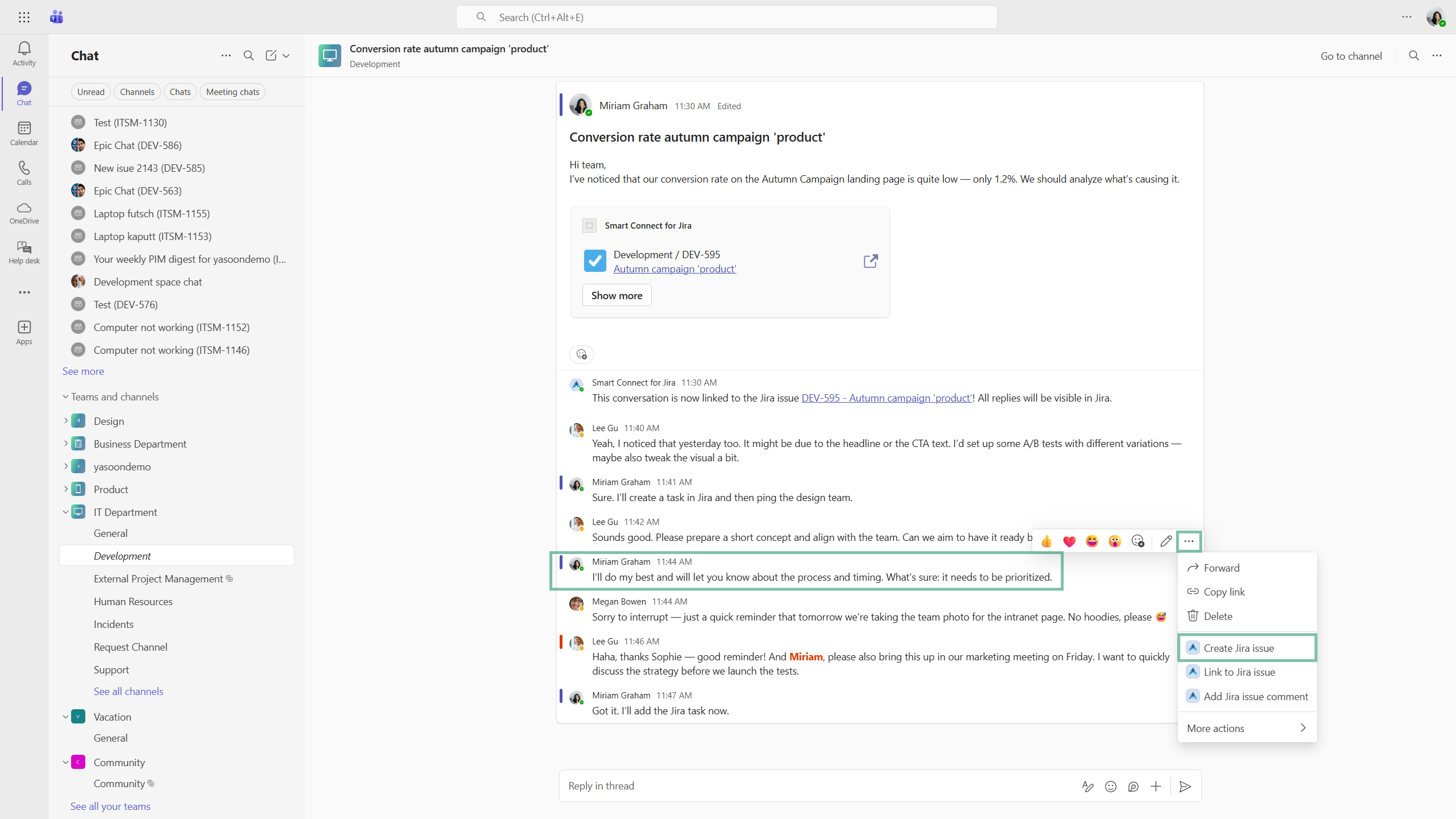Open the Activity bell icon
The width and height of the screenshot is (1456, 819).
[x=24, y=53]
